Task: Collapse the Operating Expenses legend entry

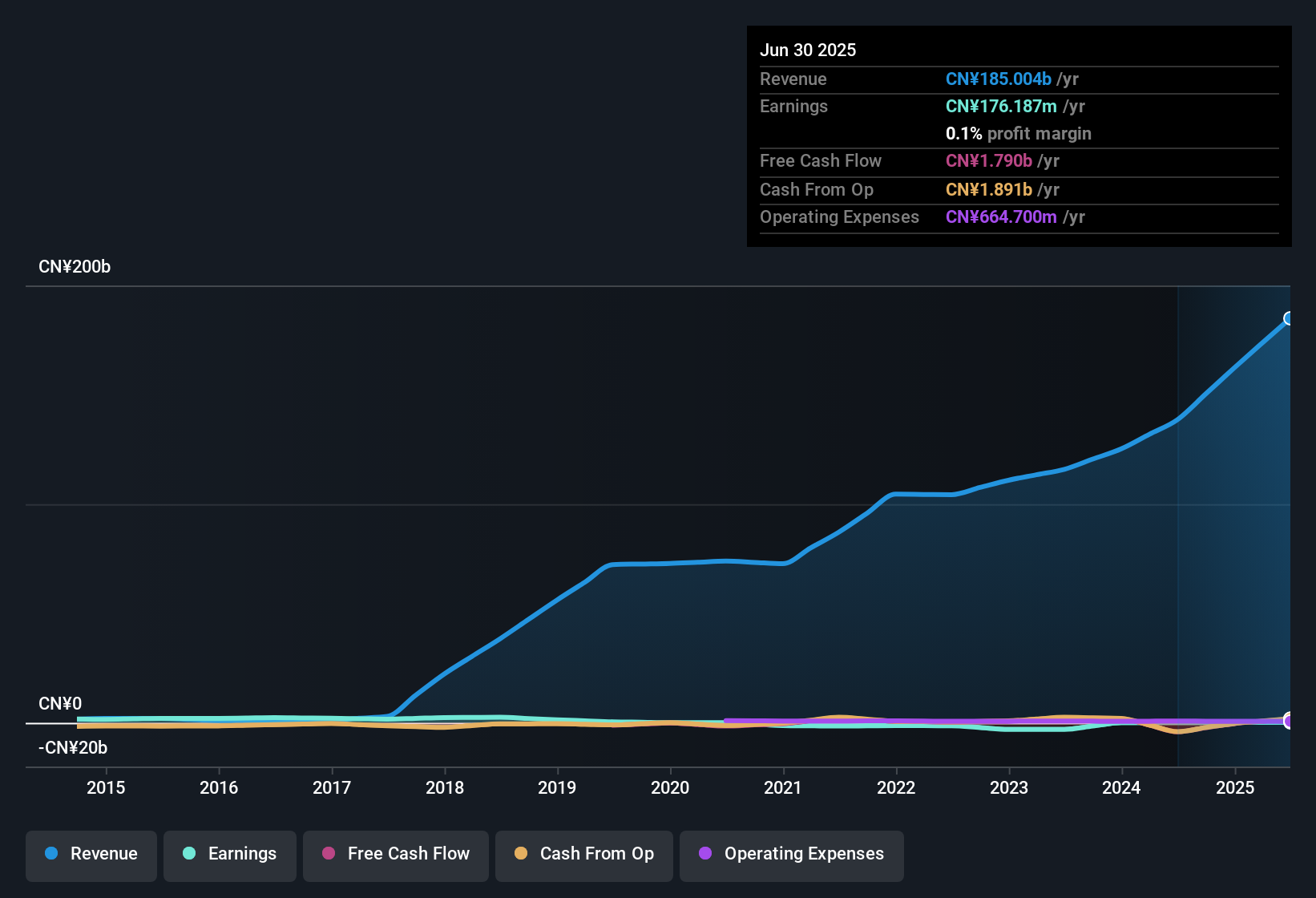Action: (x=791, y=854)
